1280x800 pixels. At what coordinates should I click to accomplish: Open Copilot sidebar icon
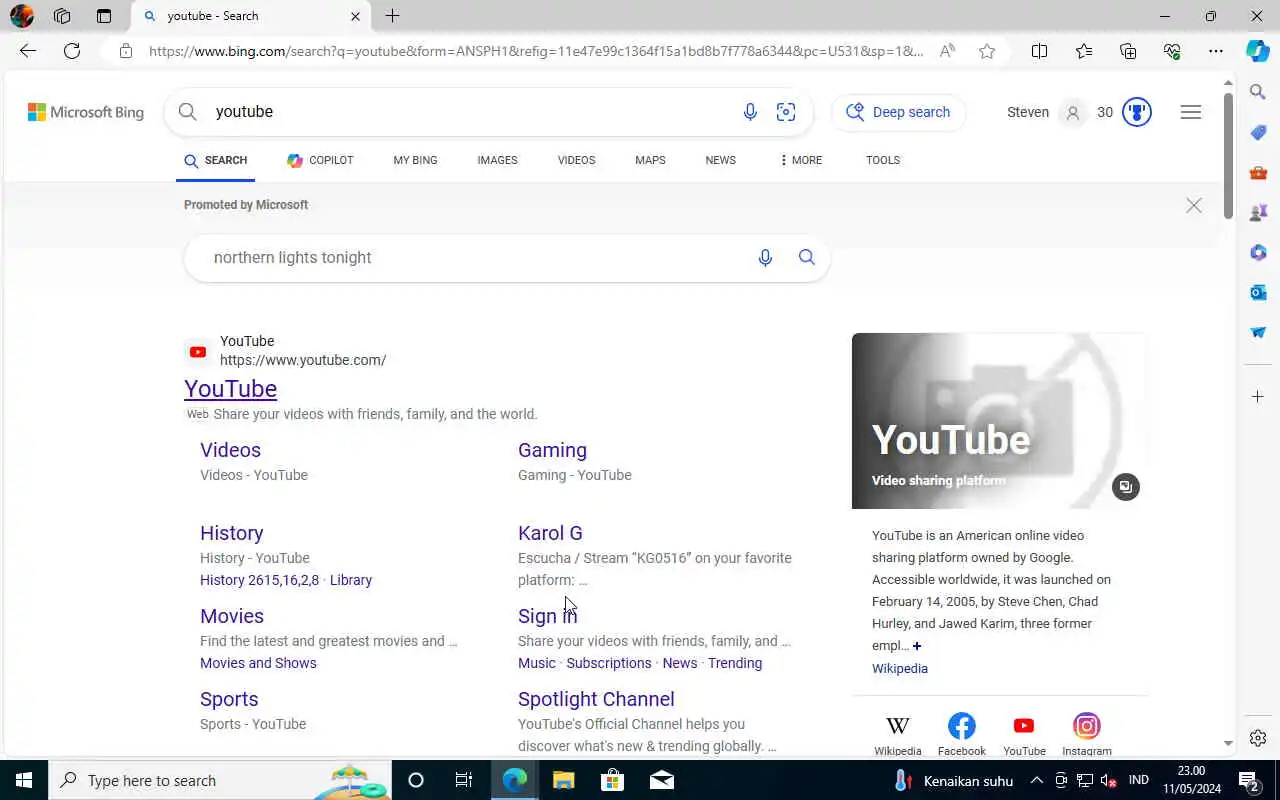coord(1258,51)
